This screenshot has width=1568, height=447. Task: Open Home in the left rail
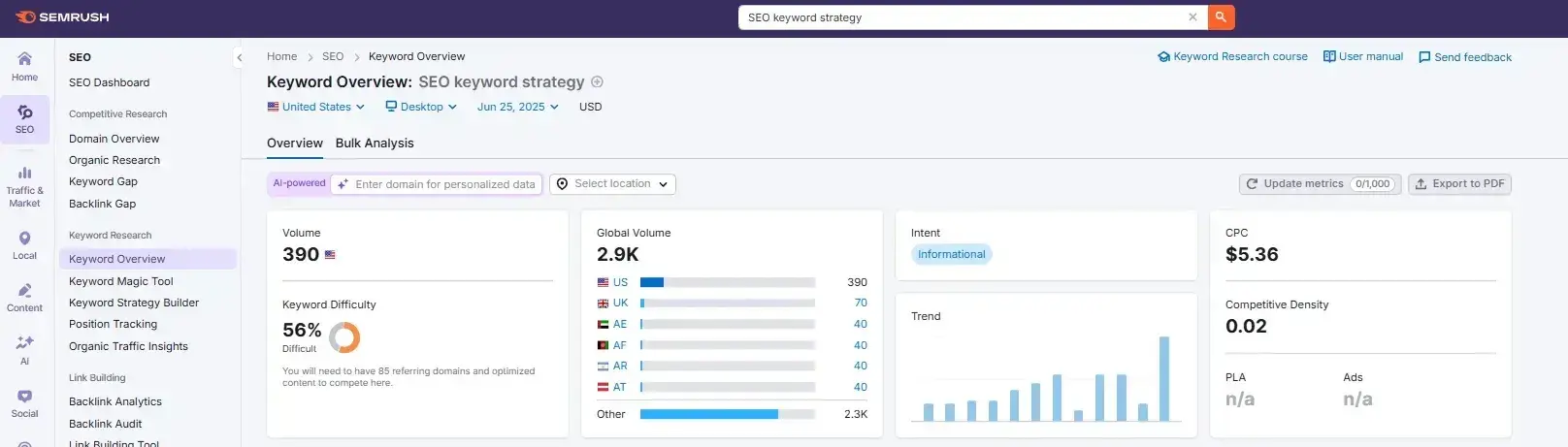coord(24,66)
